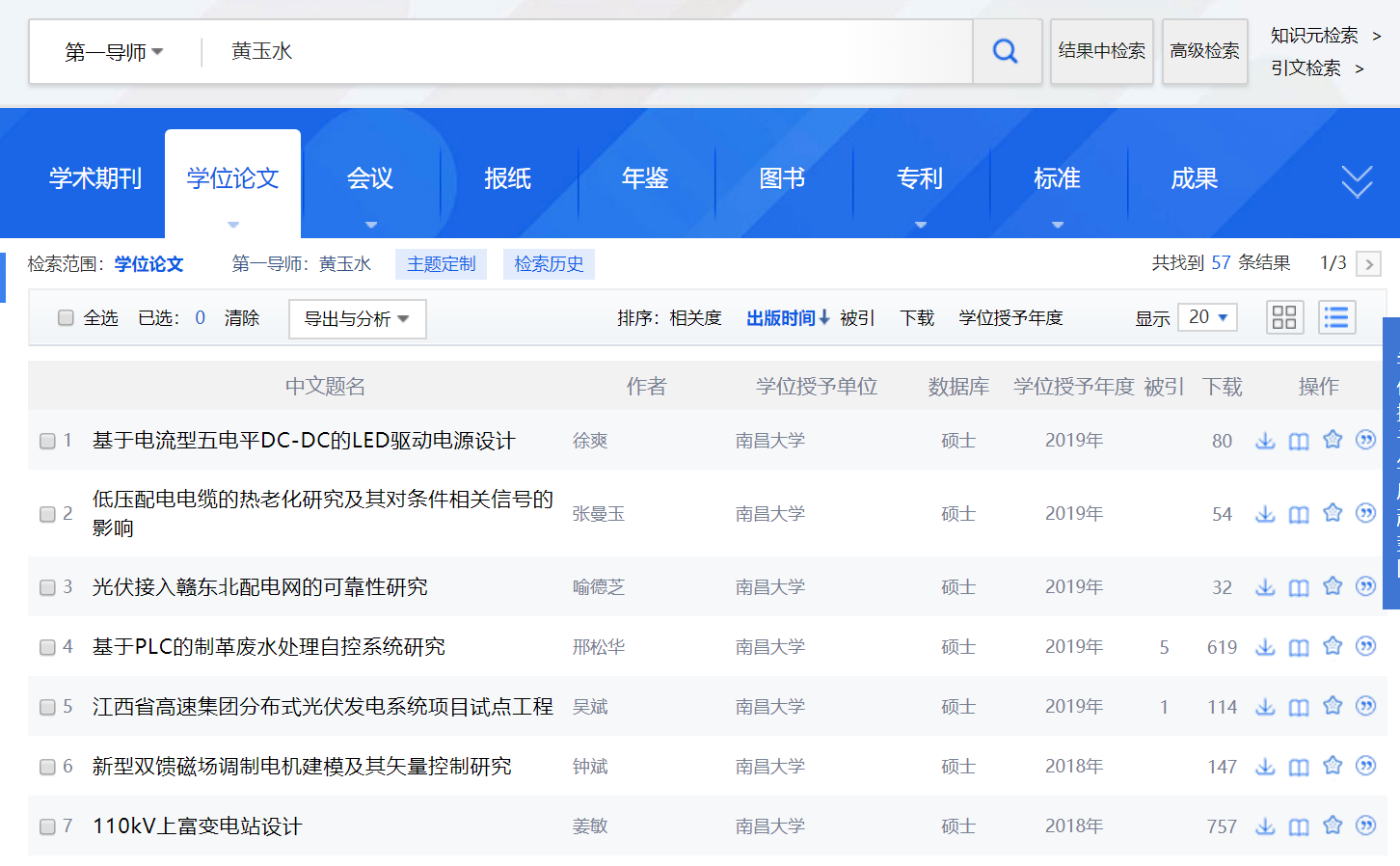Sort results by 学位授予年度

coord(1010,318)
